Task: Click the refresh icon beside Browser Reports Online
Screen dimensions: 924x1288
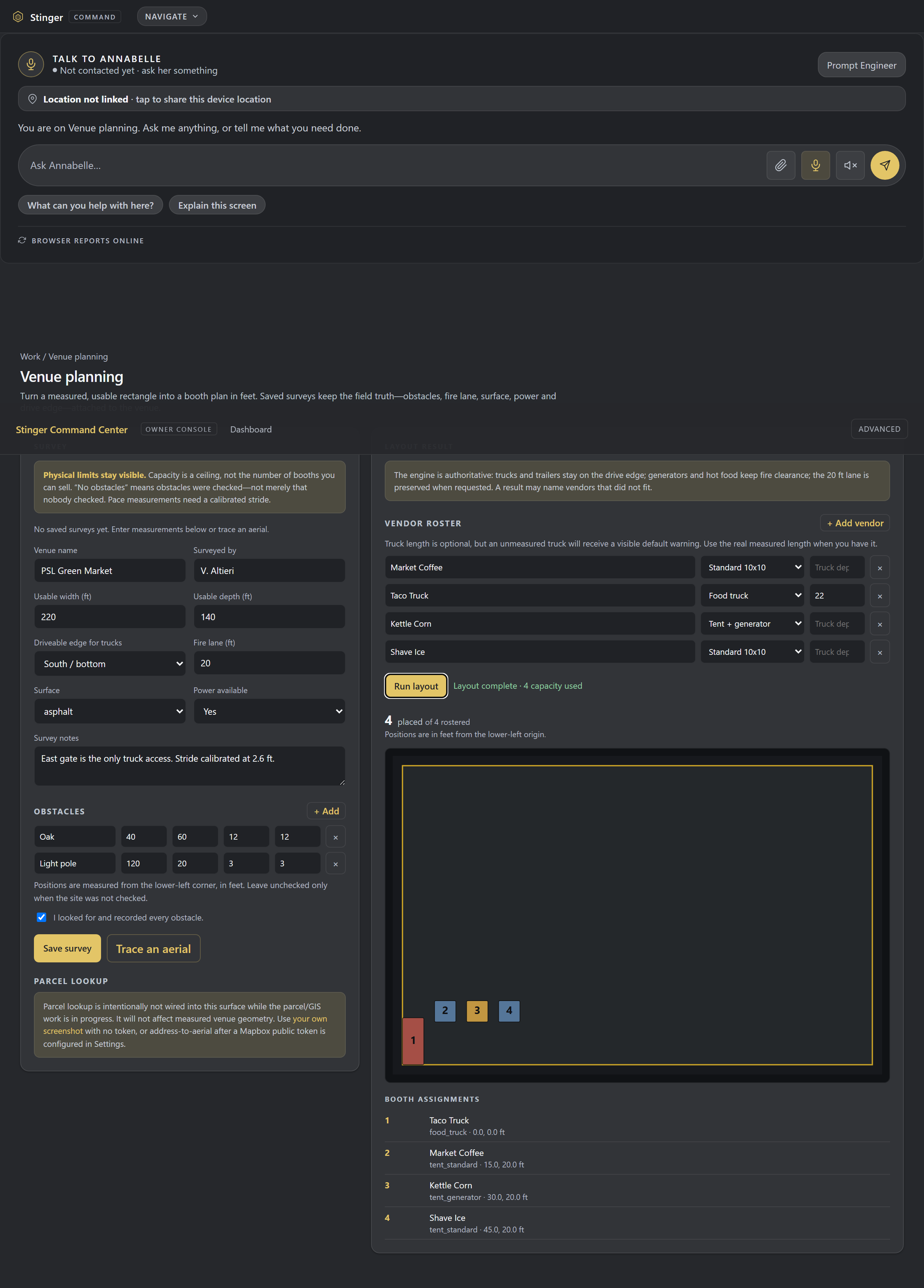Action: coord(22,240)
